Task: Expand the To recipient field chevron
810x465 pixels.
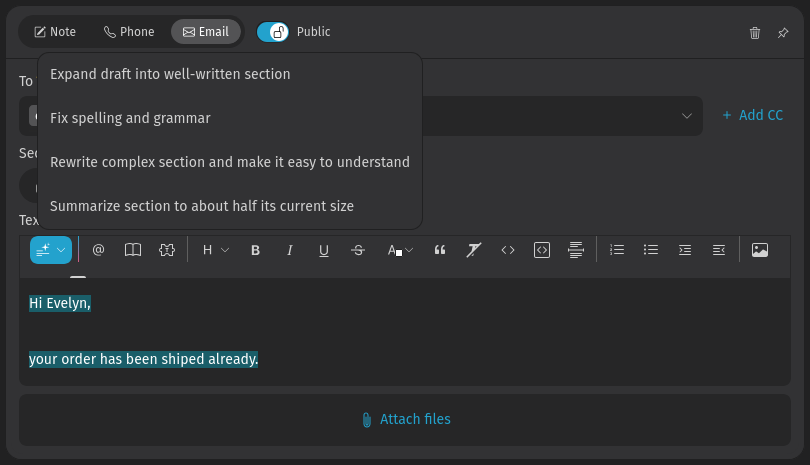Action: pyautogui.click(x=687, y=116)
